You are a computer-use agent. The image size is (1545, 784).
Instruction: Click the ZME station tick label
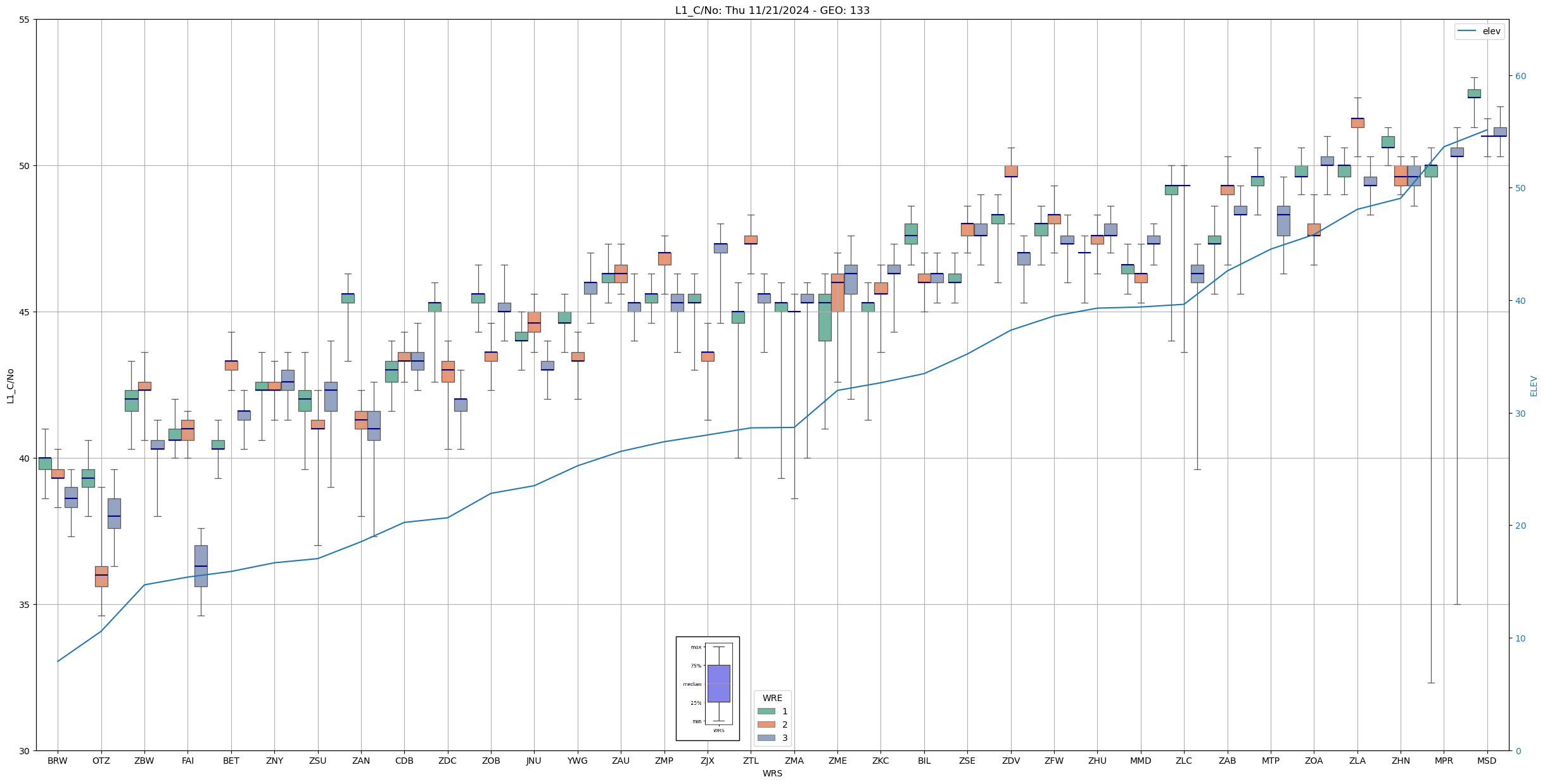pos(837,761)
